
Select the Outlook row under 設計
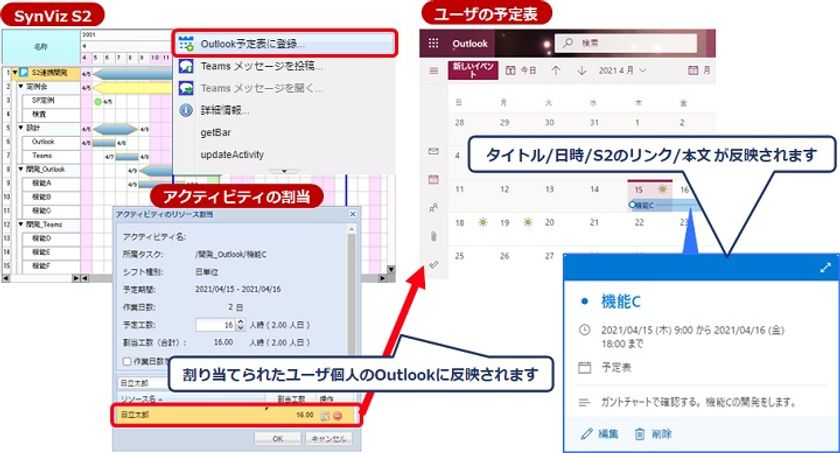[x=43, y=142]
